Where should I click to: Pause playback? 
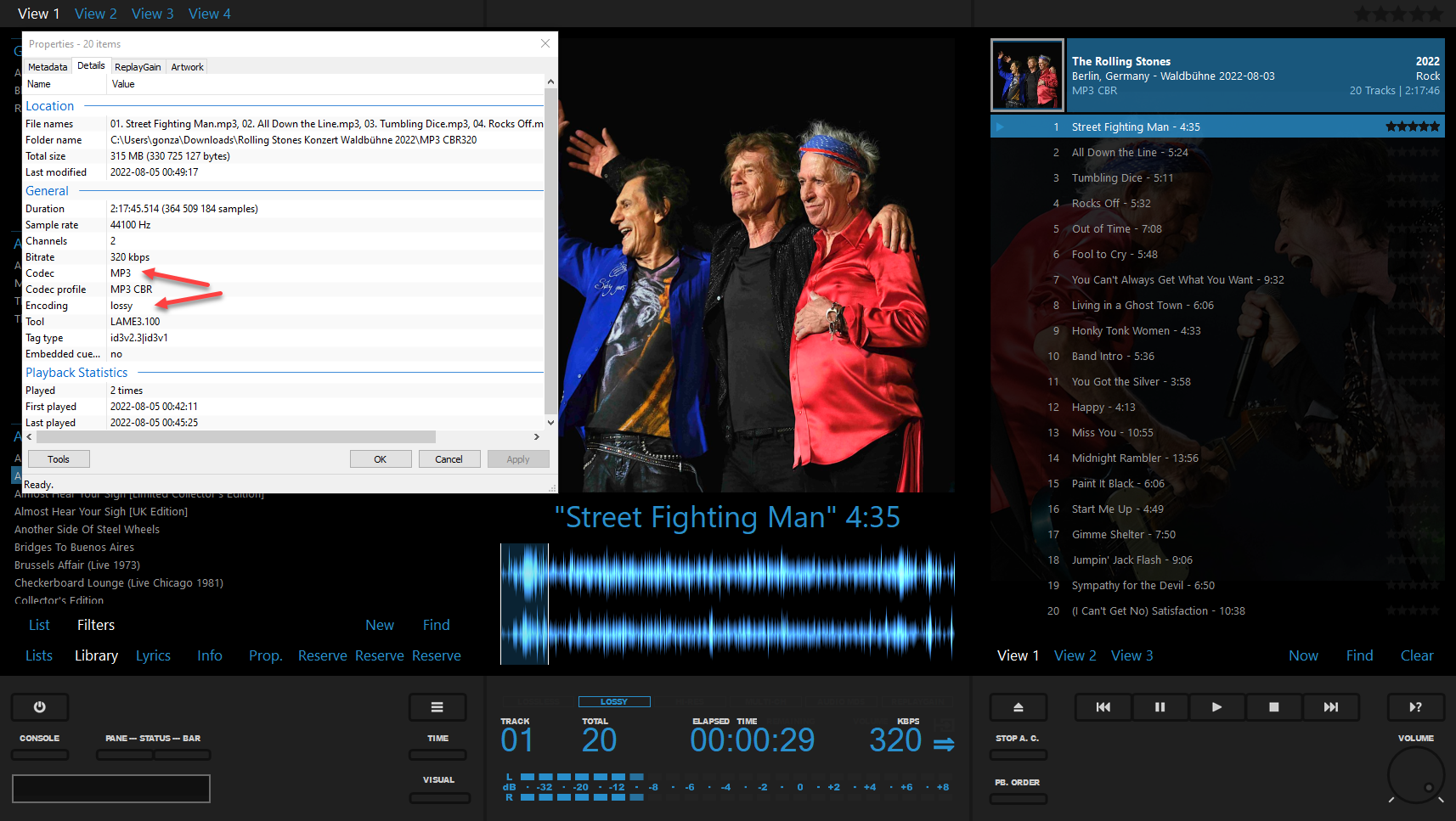pos(1160,707)
